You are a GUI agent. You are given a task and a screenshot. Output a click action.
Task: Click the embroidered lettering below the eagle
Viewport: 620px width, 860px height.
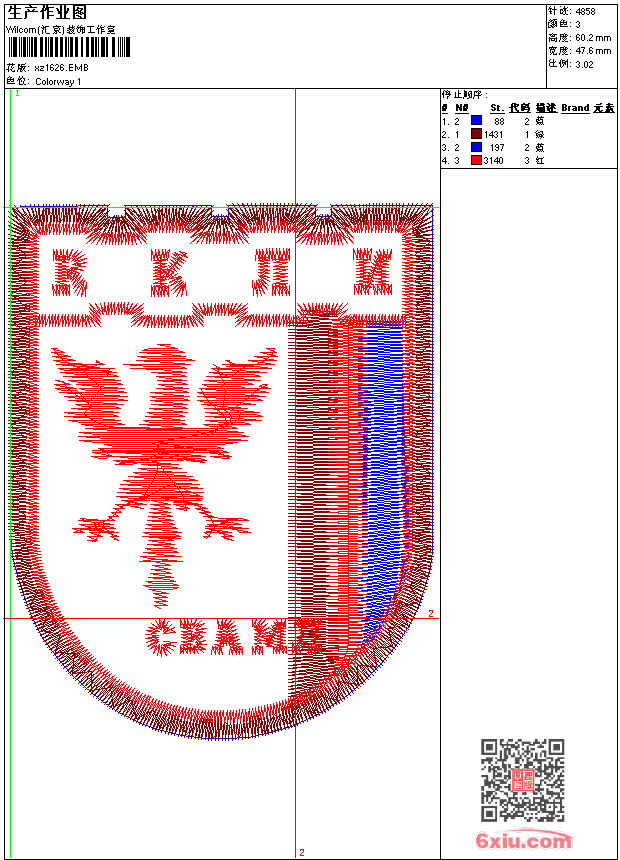point(233,637)
